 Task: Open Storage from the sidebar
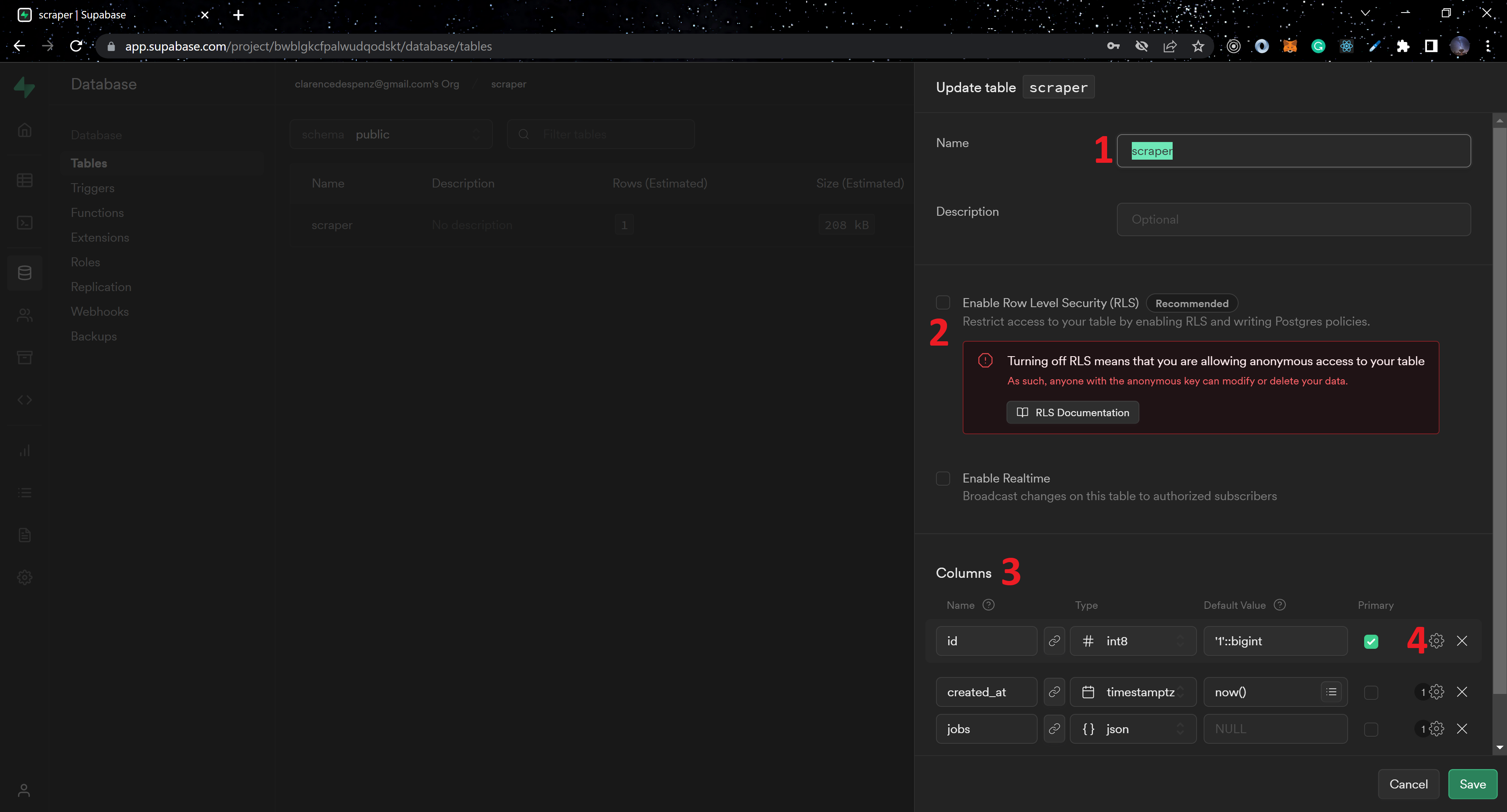pos(25,357)
